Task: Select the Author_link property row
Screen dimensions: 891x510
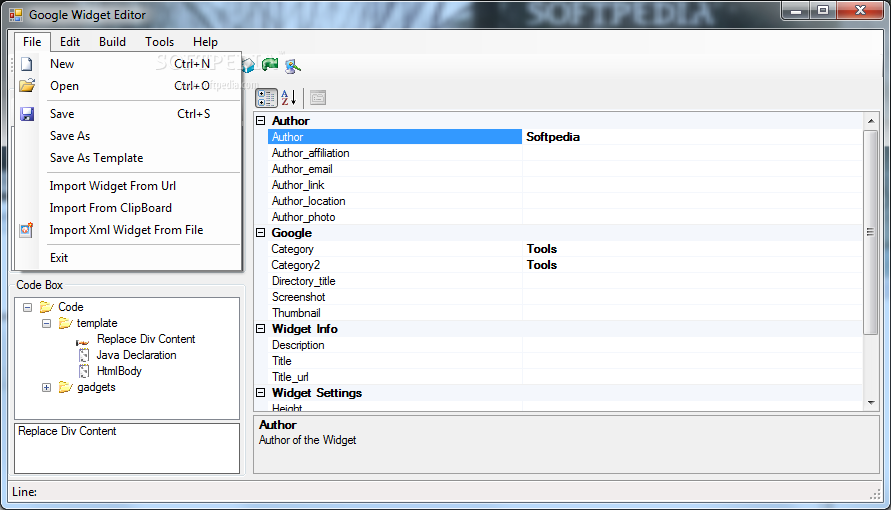Action: (565, 185)
